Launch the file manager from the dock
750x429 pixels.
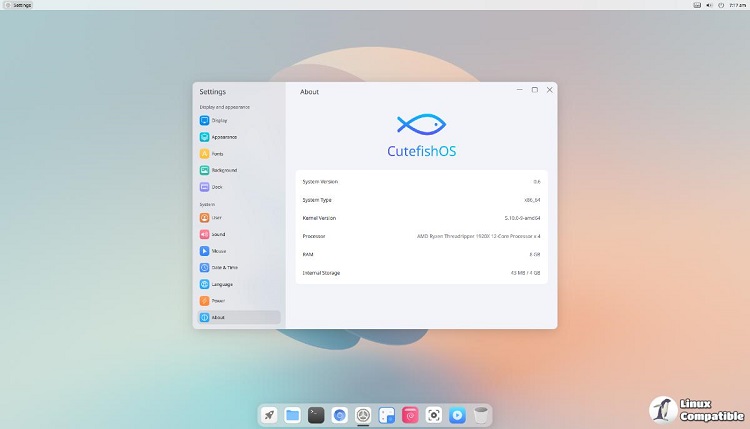tap(292, 414)
